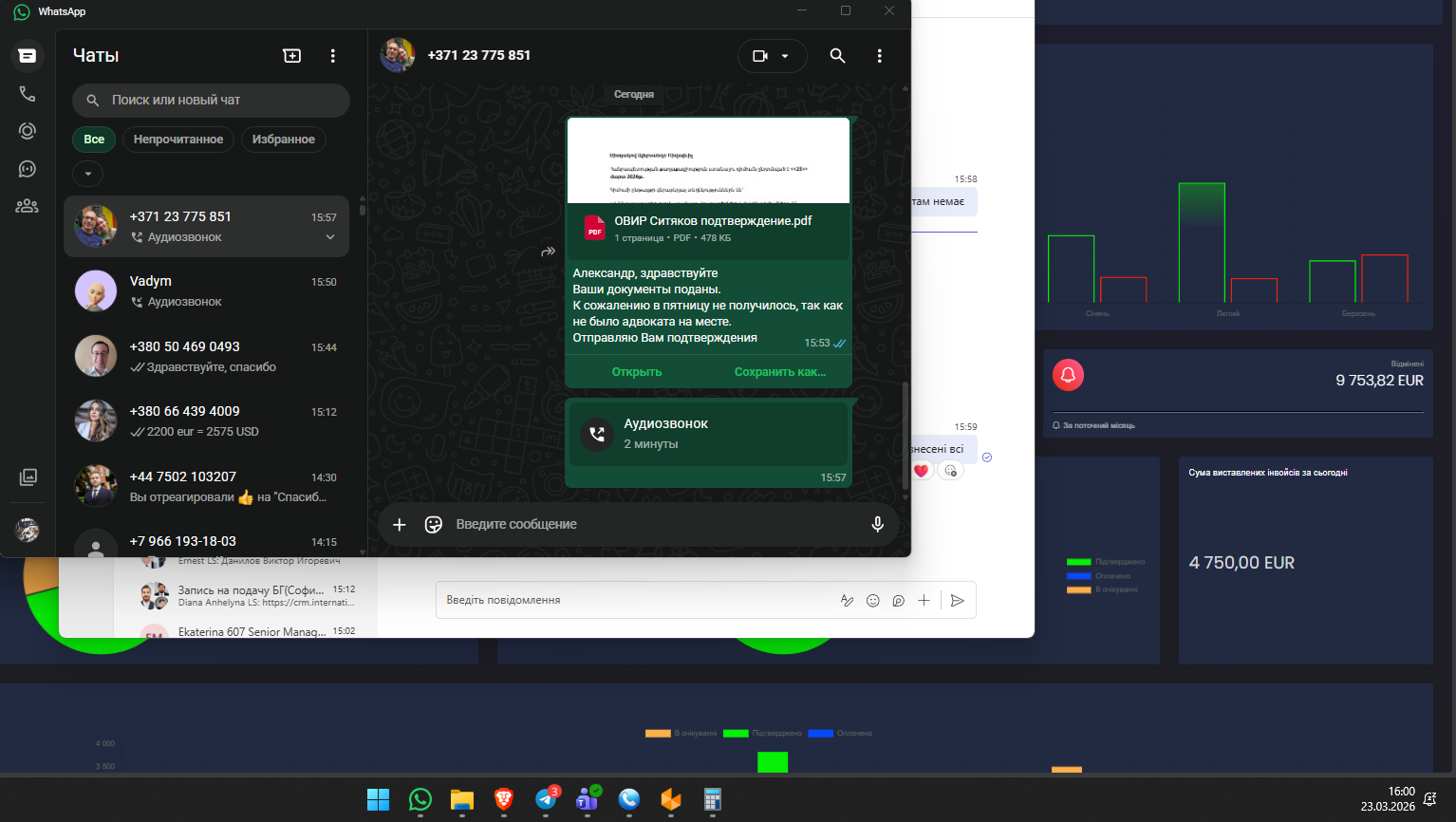Open Запись на подачу БГ chat in background window
The height and width of the screenshot is (822, 1456).
(249, 596)
